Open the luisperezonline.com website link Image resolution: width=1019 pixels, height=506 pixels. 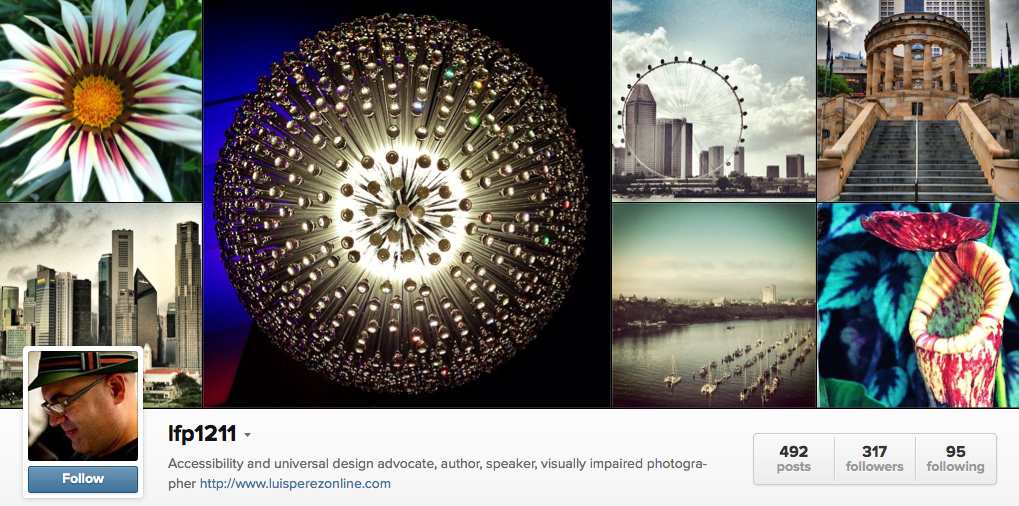pyautogui.click(x=295, y=483)
